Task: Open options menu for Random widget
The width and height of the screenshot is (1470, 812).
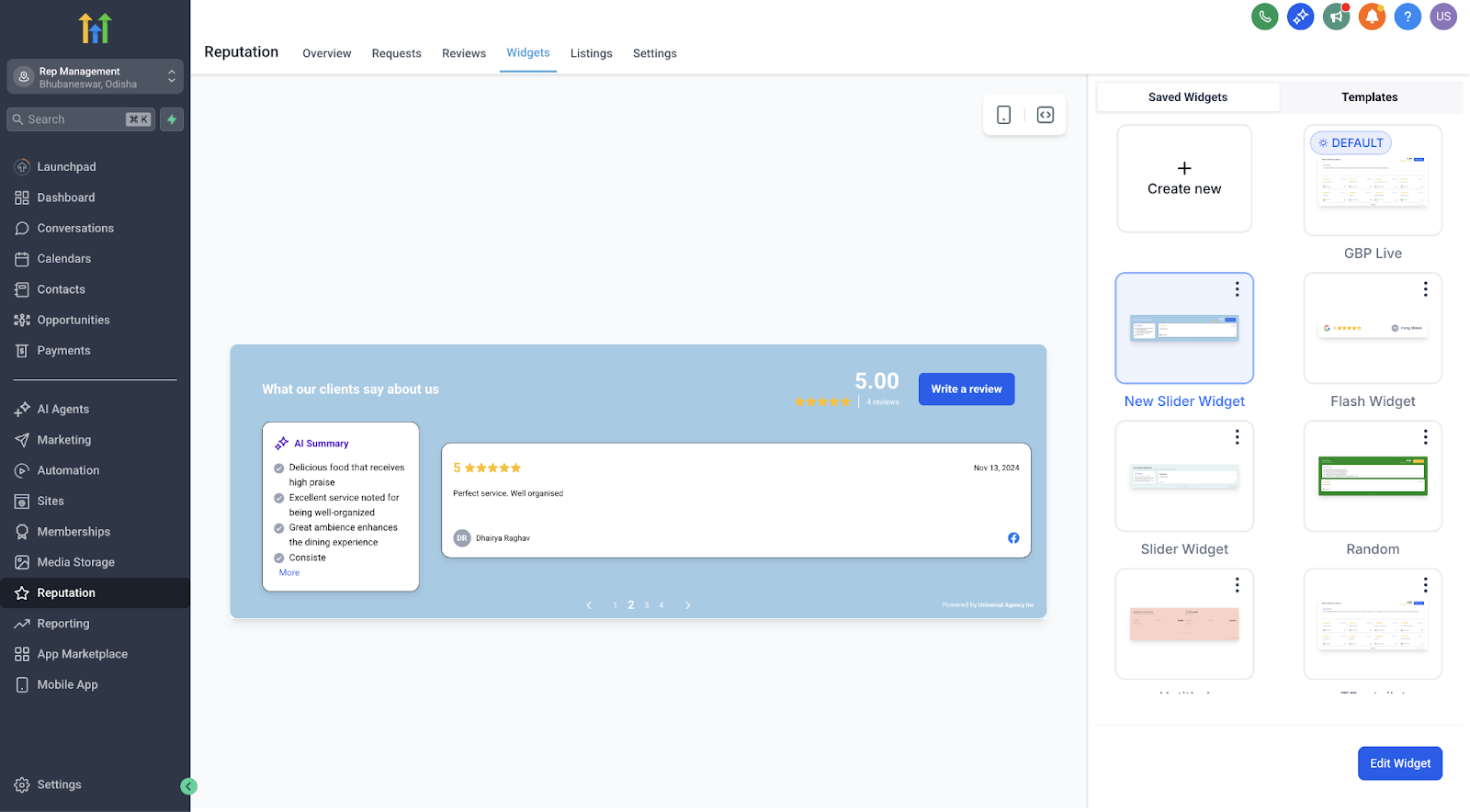Action: coord(1425,437)
